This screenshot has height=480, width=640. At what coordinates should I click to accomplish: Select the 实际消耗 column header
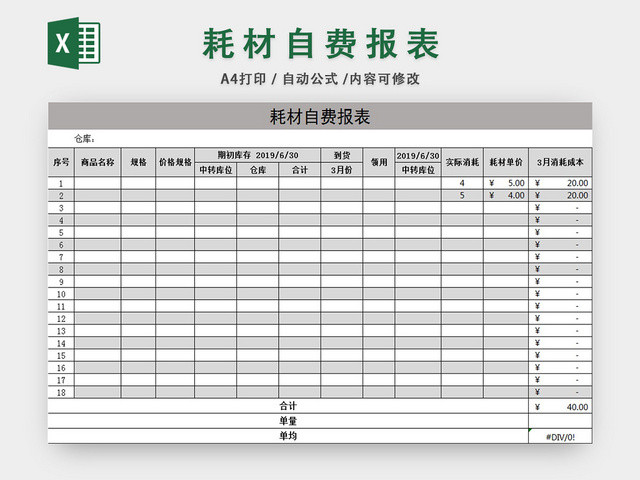point(462,162)
